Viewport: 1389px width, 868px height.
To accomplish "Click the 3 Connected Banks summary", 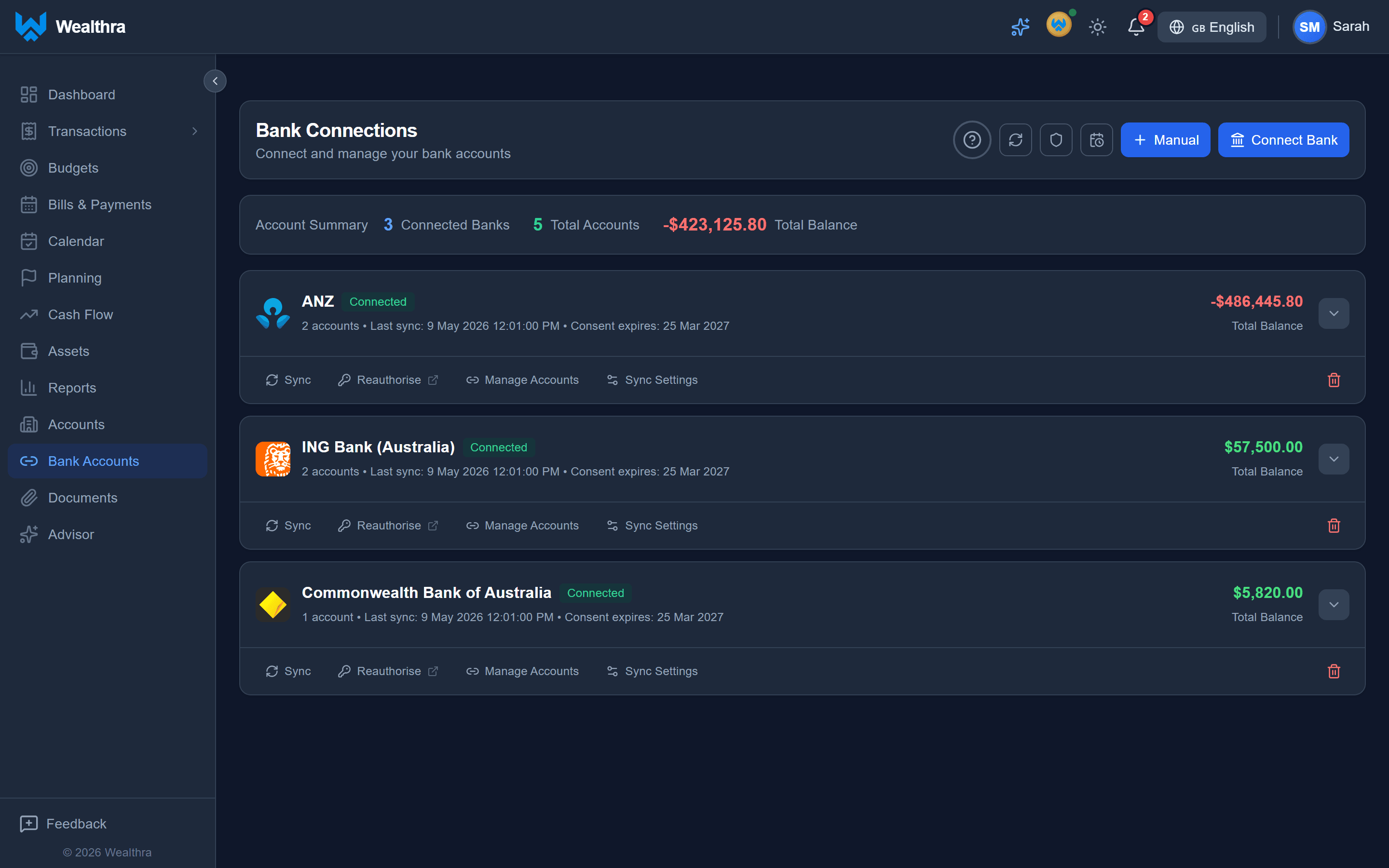I will 446,224.
